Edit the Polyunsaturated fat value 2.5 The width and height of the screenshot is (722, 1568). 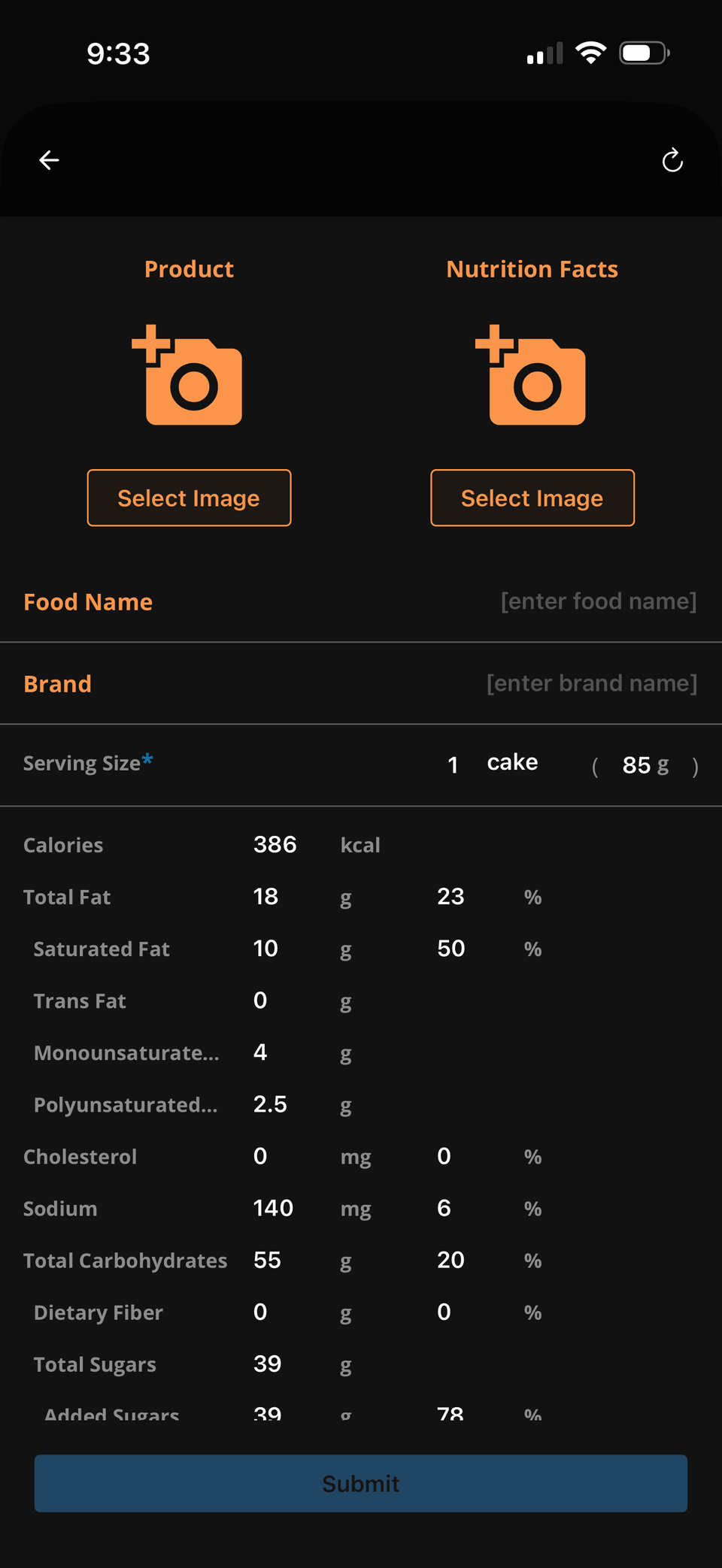coord(270,1104)
